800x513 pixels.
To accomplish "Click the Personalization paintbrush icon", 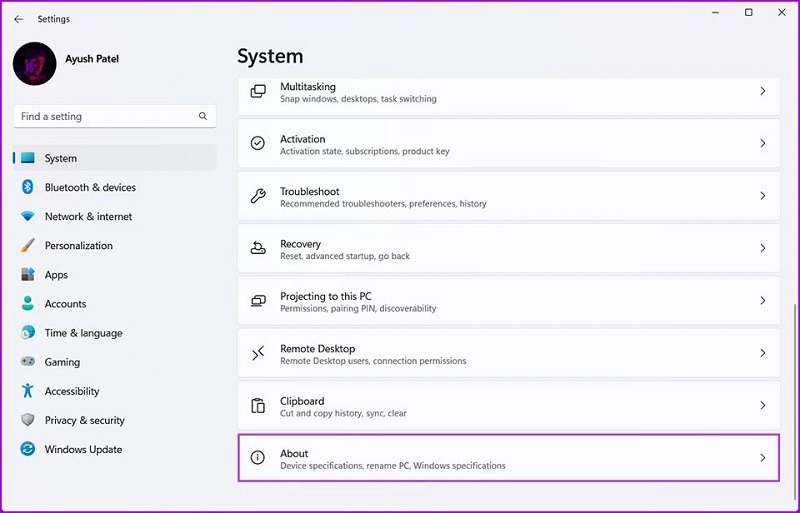I will [x=27, y=246].
